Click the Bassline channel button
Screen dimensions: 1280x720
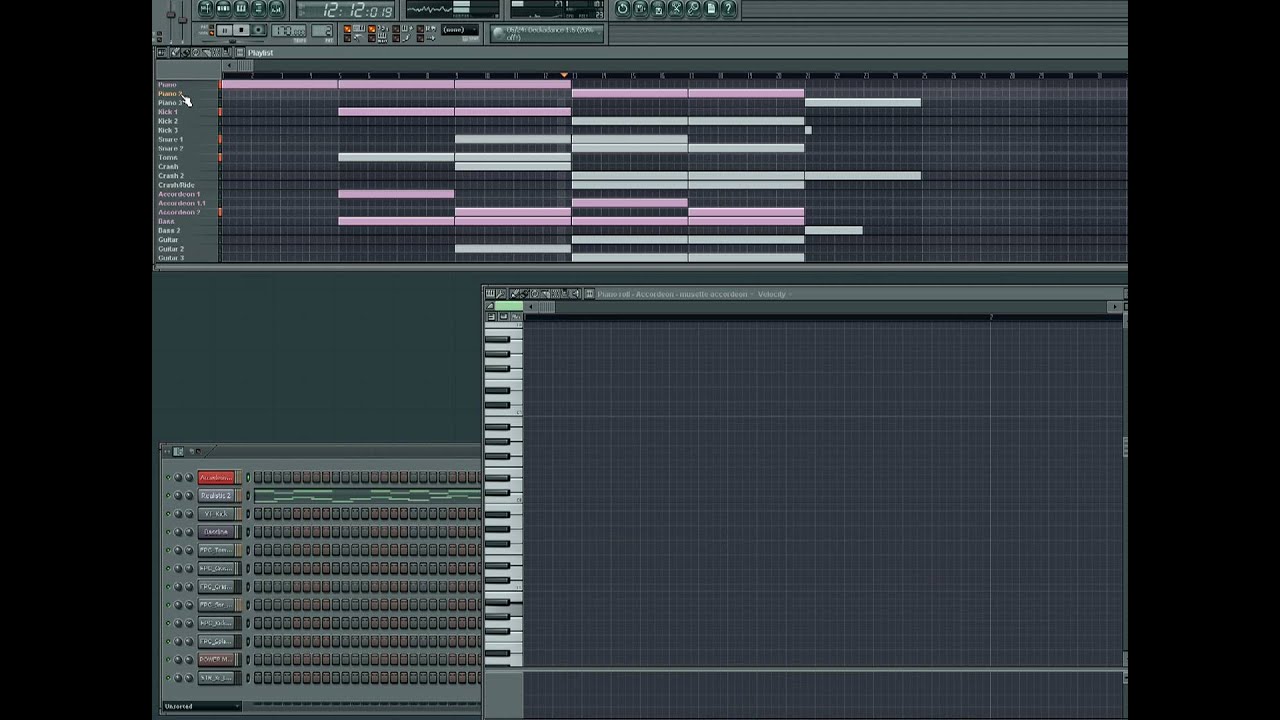pos(216,532)
